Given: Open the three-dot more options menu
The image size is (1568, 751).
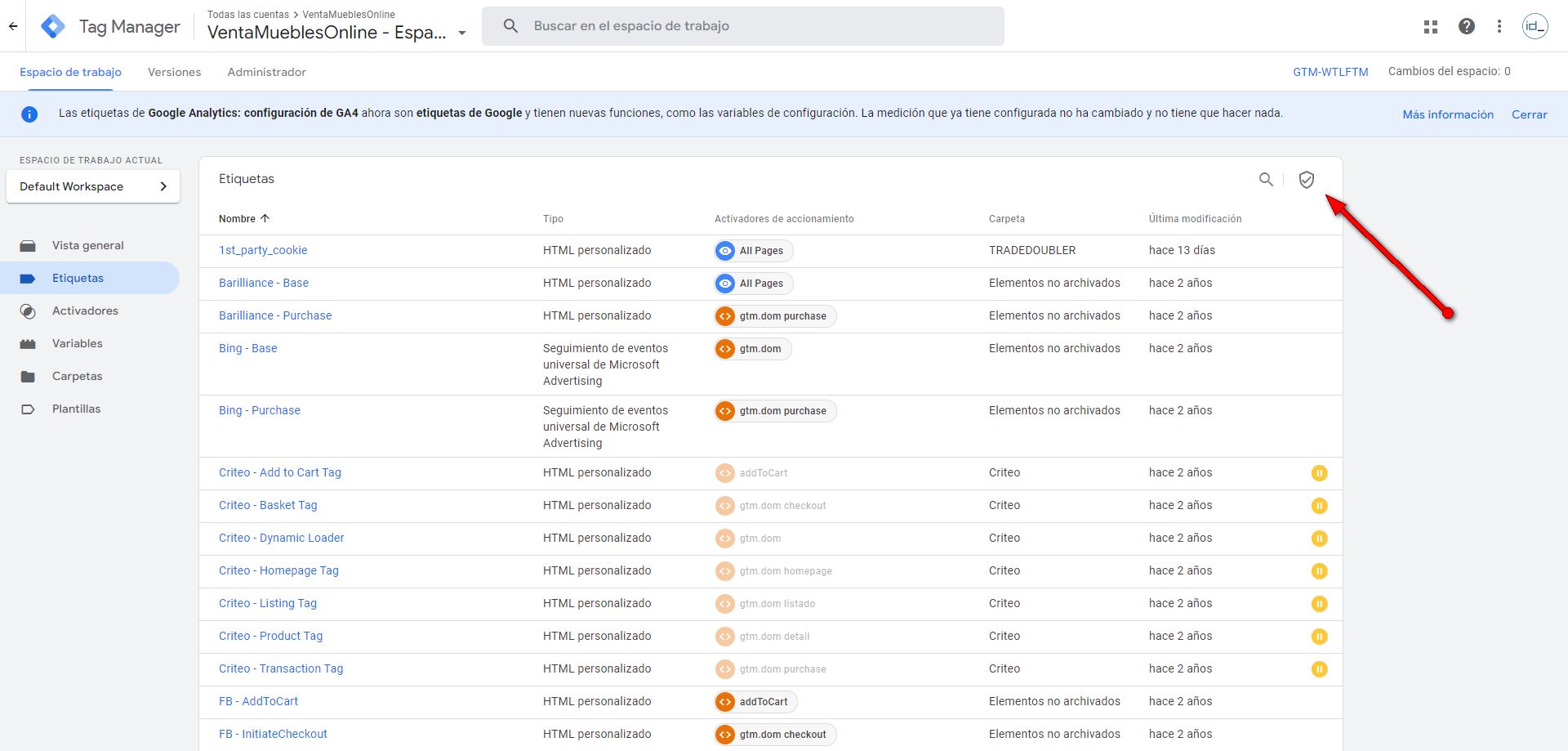Looking at the screenshot, I should coord(1499,26).
